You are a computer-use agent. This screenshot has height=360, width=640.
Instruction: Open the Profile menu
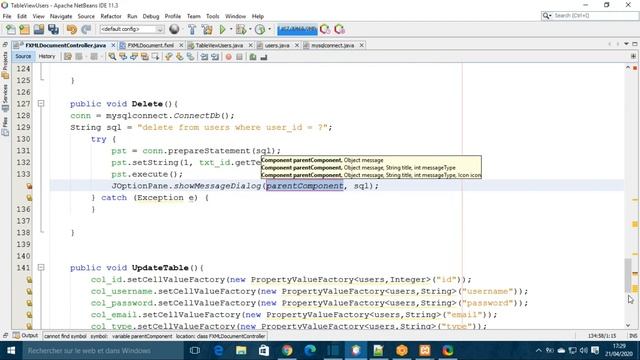[173, 16]
